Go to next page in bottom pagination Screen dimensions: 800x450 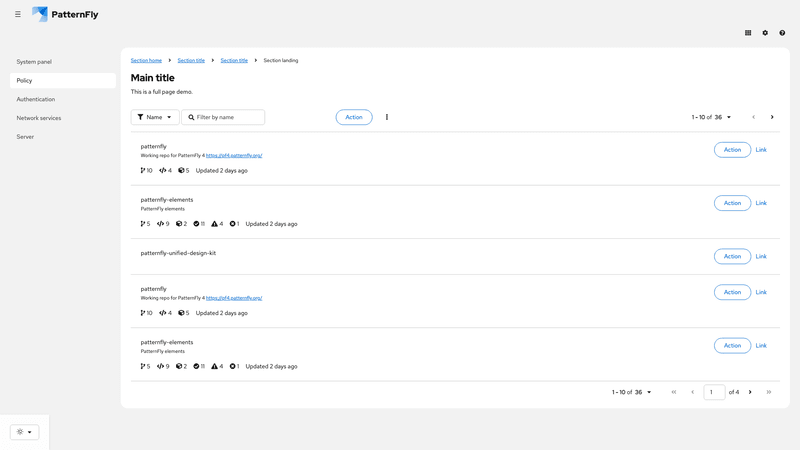750,392
